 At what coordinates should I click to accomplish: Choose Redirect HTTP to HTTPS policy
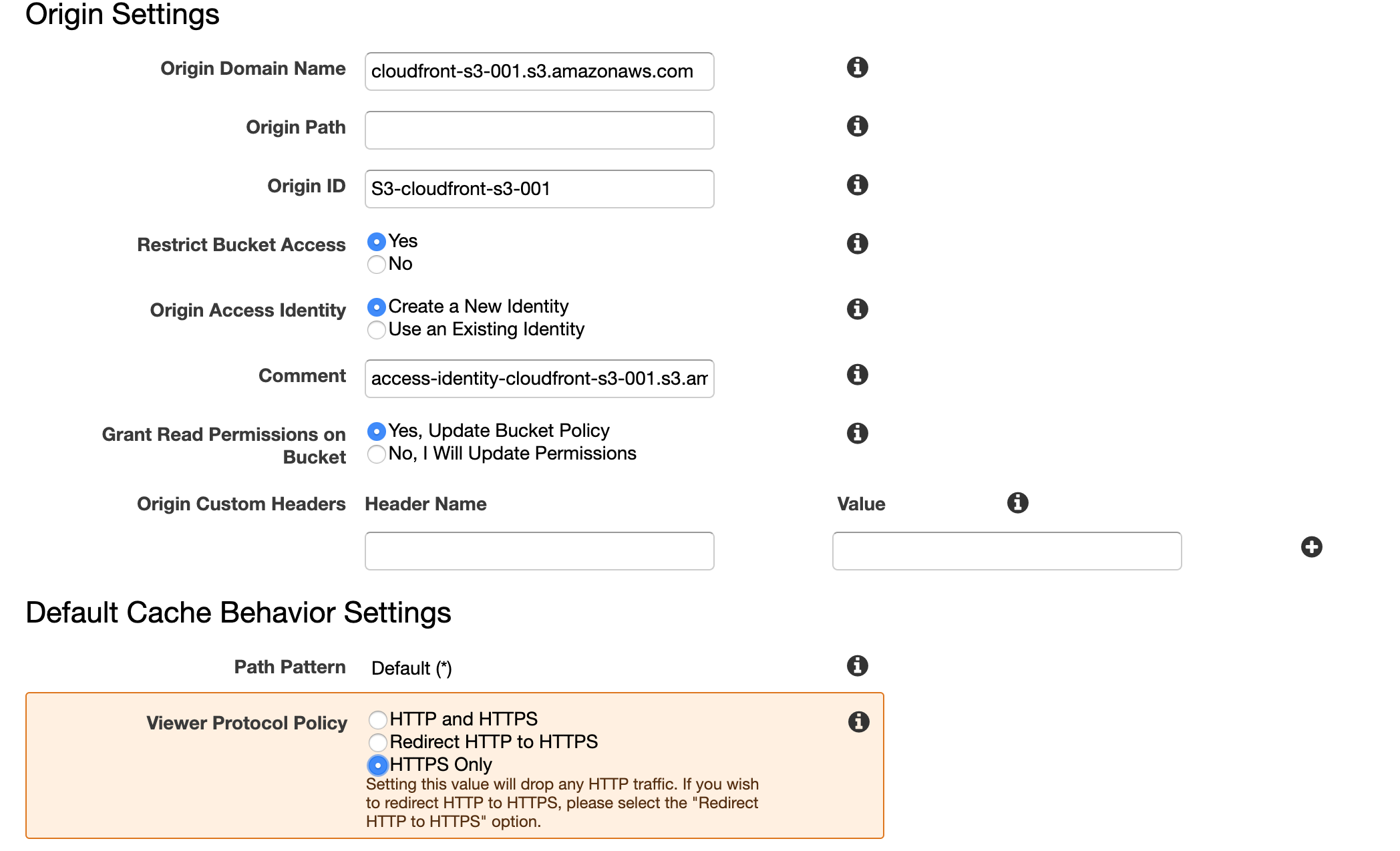coord(378,742)
